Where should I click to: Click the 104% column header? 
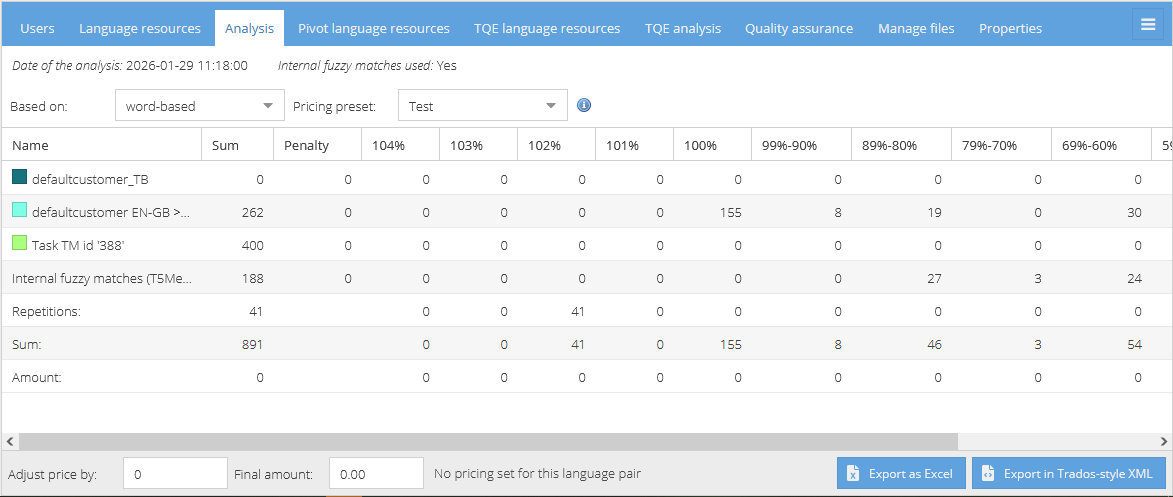[400, 144]
